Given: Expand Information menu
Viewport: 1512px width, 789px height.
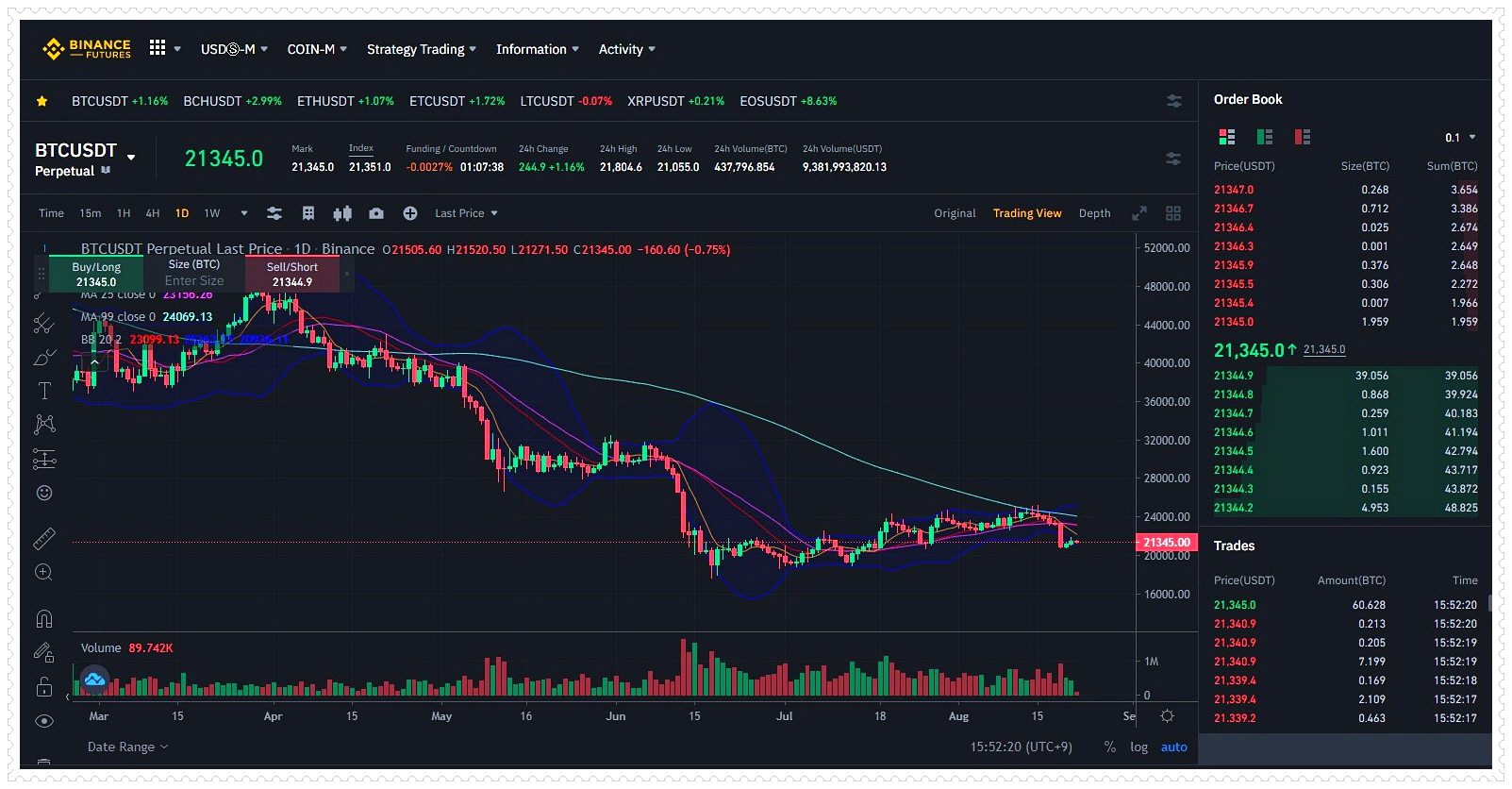Looking at the screenshot, I should point(538,49).
